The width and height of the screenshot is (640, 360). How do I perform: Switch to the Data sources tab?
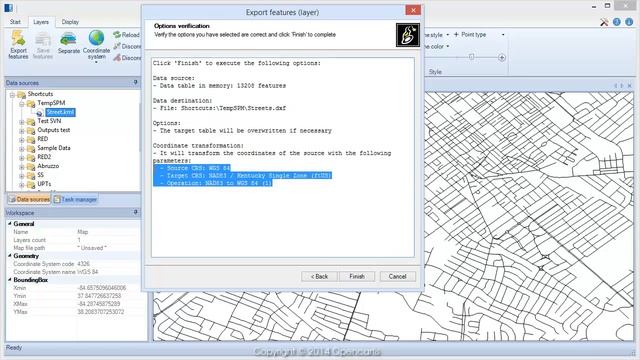[29, 199]
